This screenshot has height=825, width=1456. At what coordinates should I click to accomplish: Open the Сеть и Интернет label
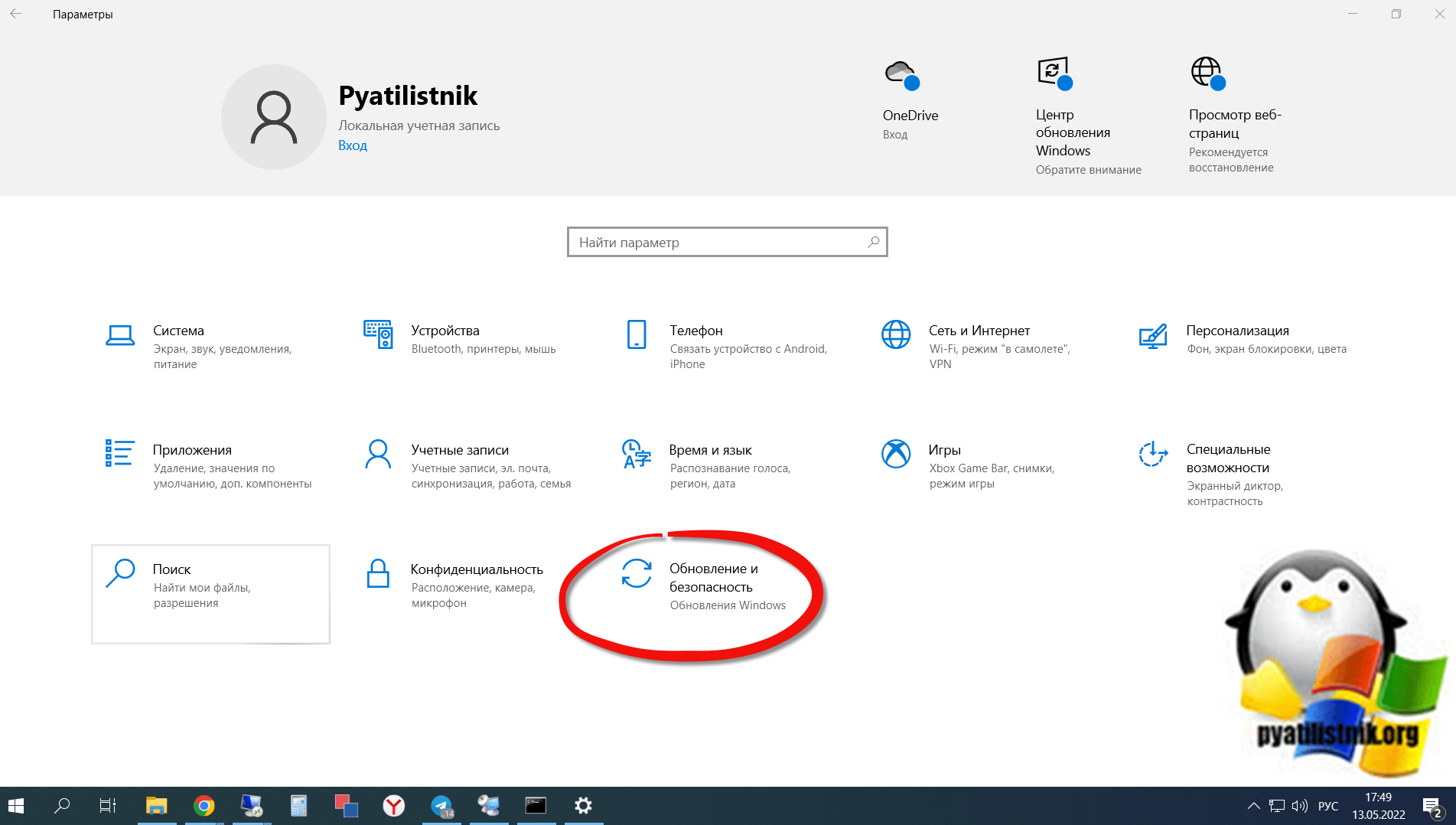979,331
